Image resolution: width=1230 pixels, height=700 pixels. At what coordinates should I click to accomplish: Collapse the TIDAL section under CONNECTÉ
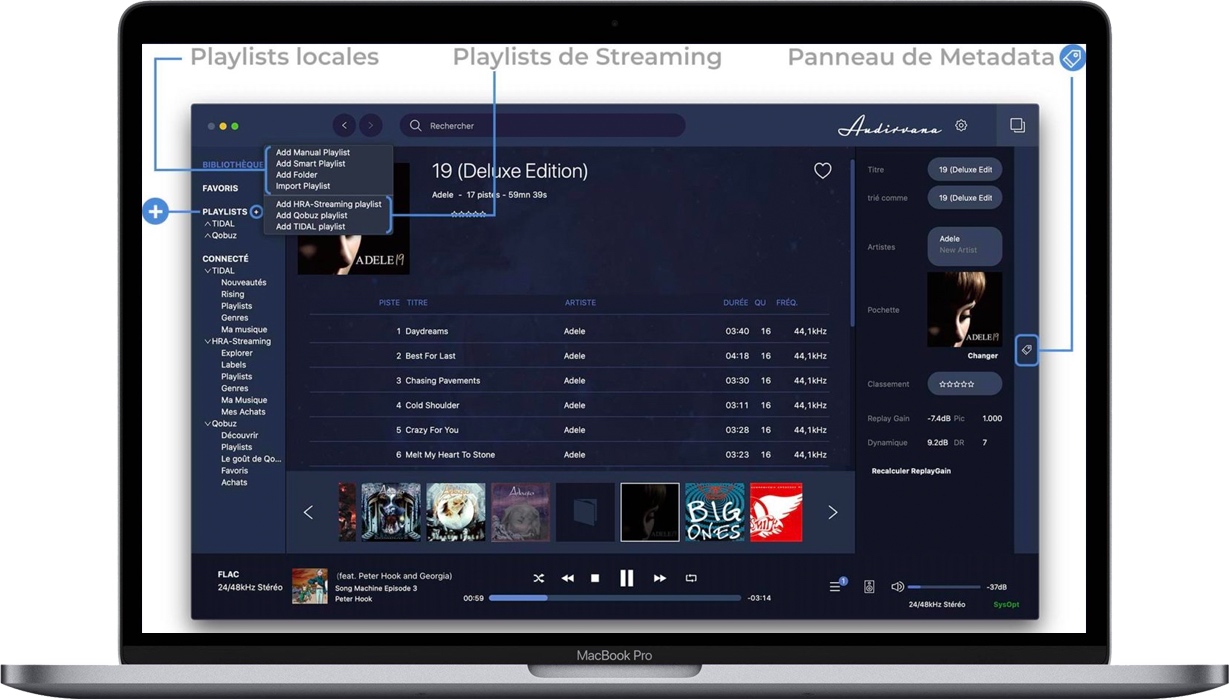click(207, 271)
